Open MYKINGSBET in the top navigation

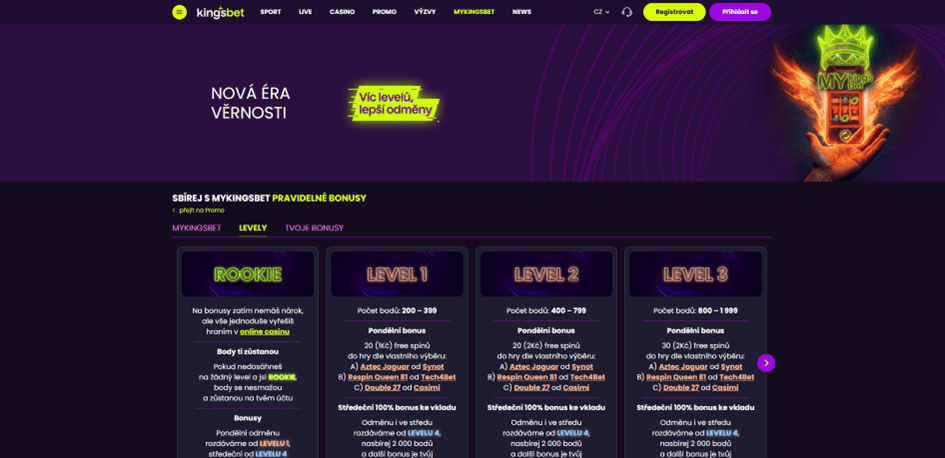point(474,12)
